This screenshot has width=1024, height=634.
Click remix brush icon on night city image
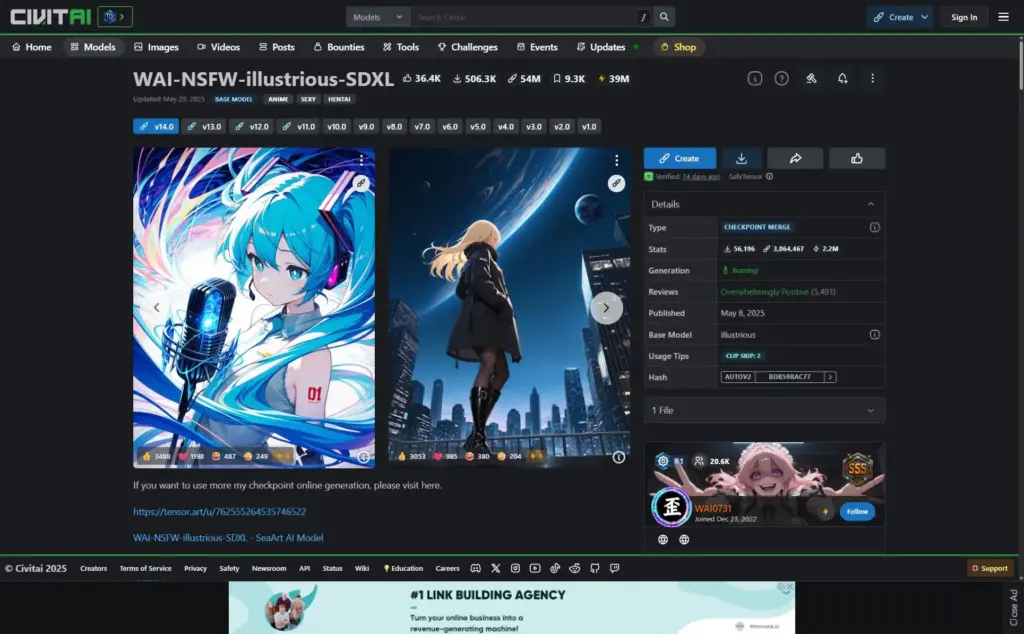click(x=616, y=183)
